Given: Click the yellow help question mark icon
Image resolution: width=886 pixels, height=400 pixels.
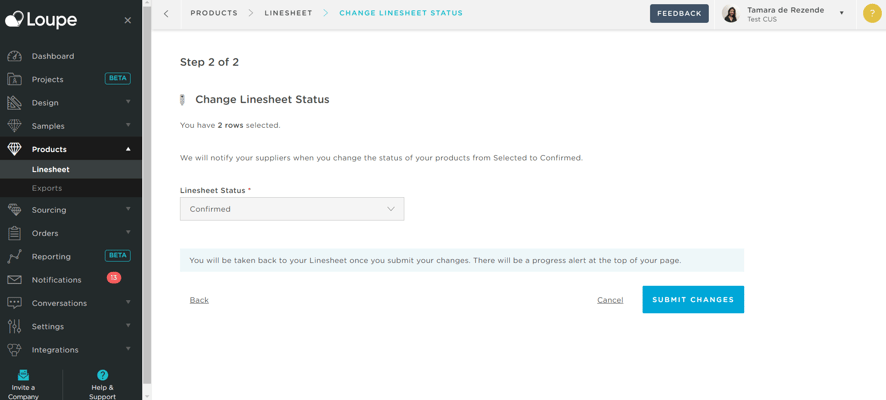Looking at the screenshot, I should pyautogui.click(x=872, y=14).
